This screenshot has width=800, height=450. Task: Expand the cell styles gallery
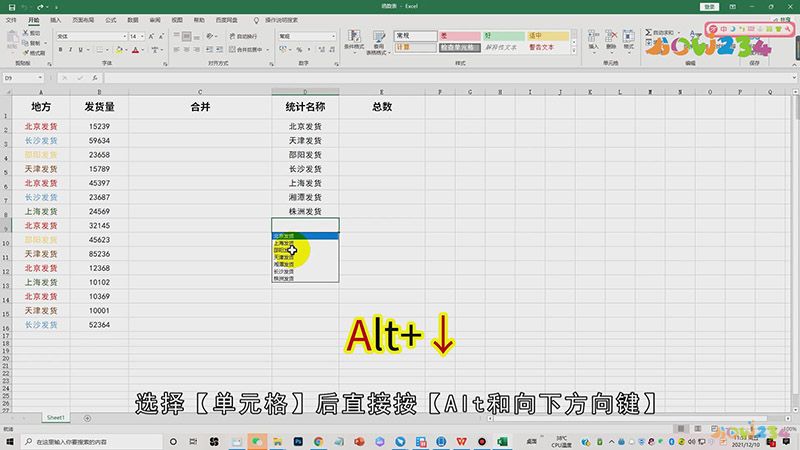574,51
